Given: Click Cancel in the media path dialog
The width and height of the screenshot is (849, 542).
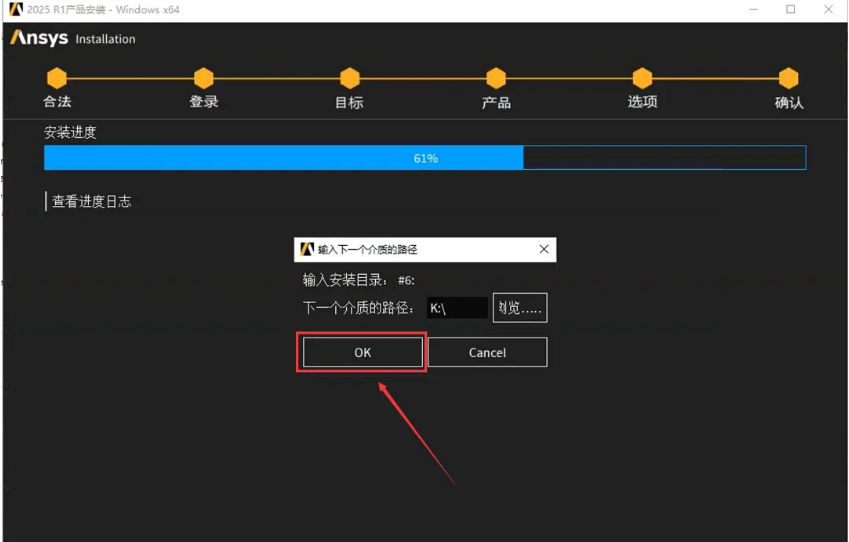Looking at the screenshot, I should (x=487, y=352).
